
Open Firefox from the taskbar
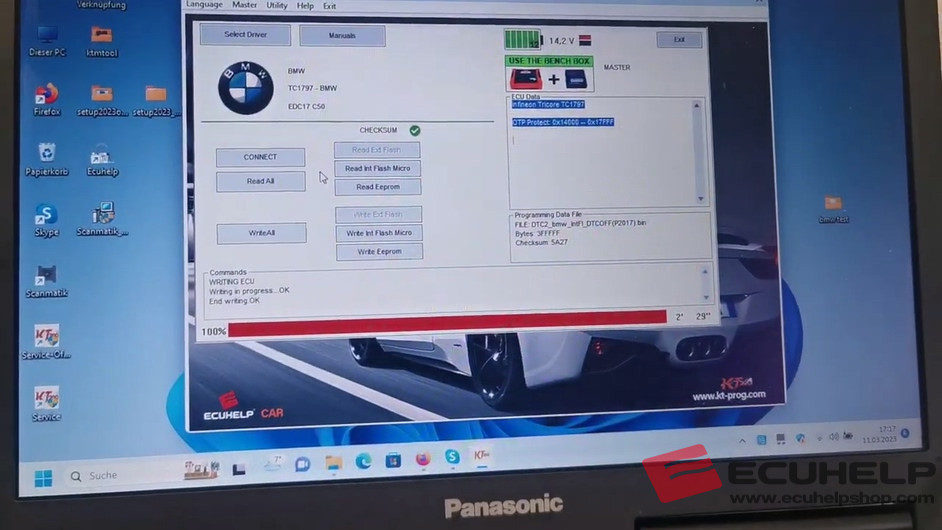click(423, 458)
